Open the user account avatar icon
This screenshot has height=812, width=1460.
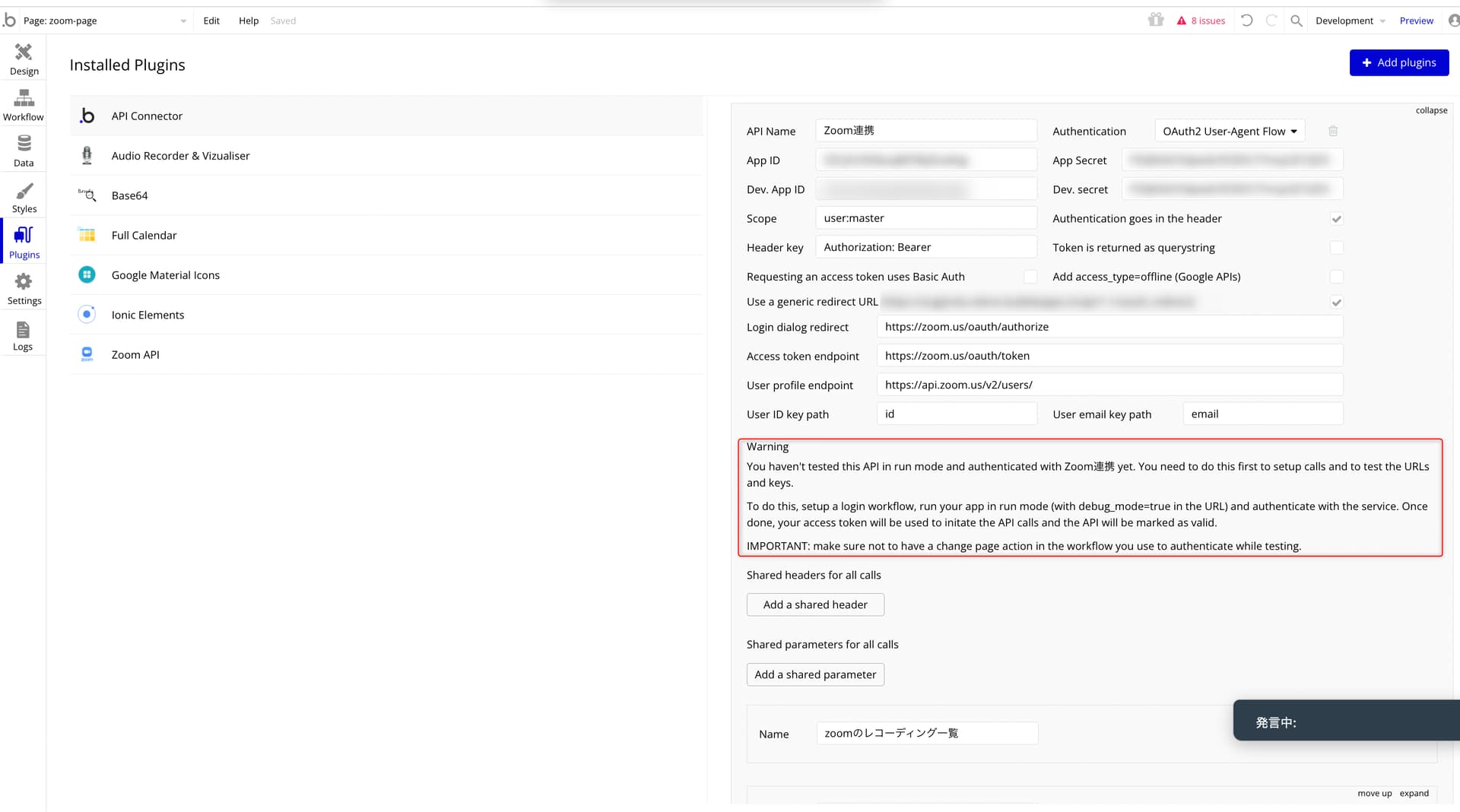click(x=1454, y=21)
